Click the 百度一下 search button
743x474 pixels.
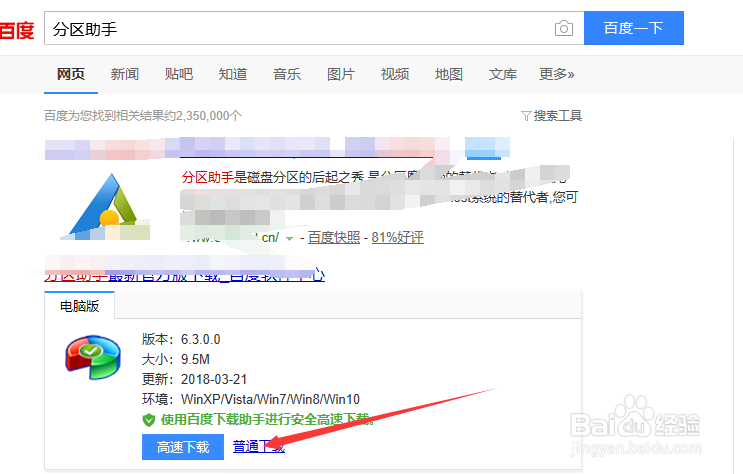pos(634,28)
